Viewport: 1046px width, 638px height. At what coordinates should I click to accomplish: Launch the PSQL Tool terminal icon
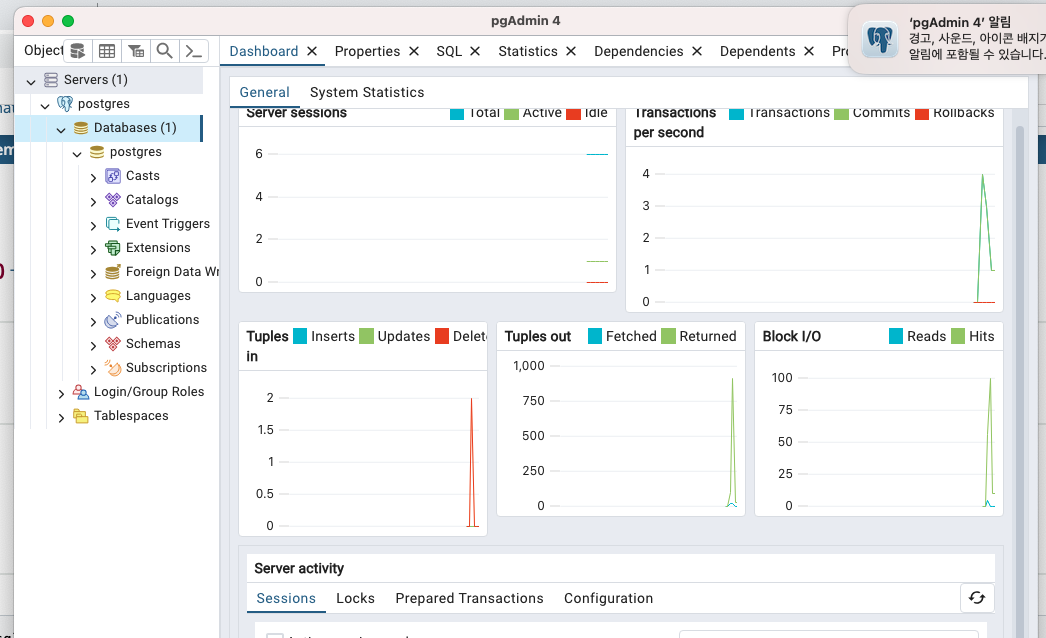point(193,51)
